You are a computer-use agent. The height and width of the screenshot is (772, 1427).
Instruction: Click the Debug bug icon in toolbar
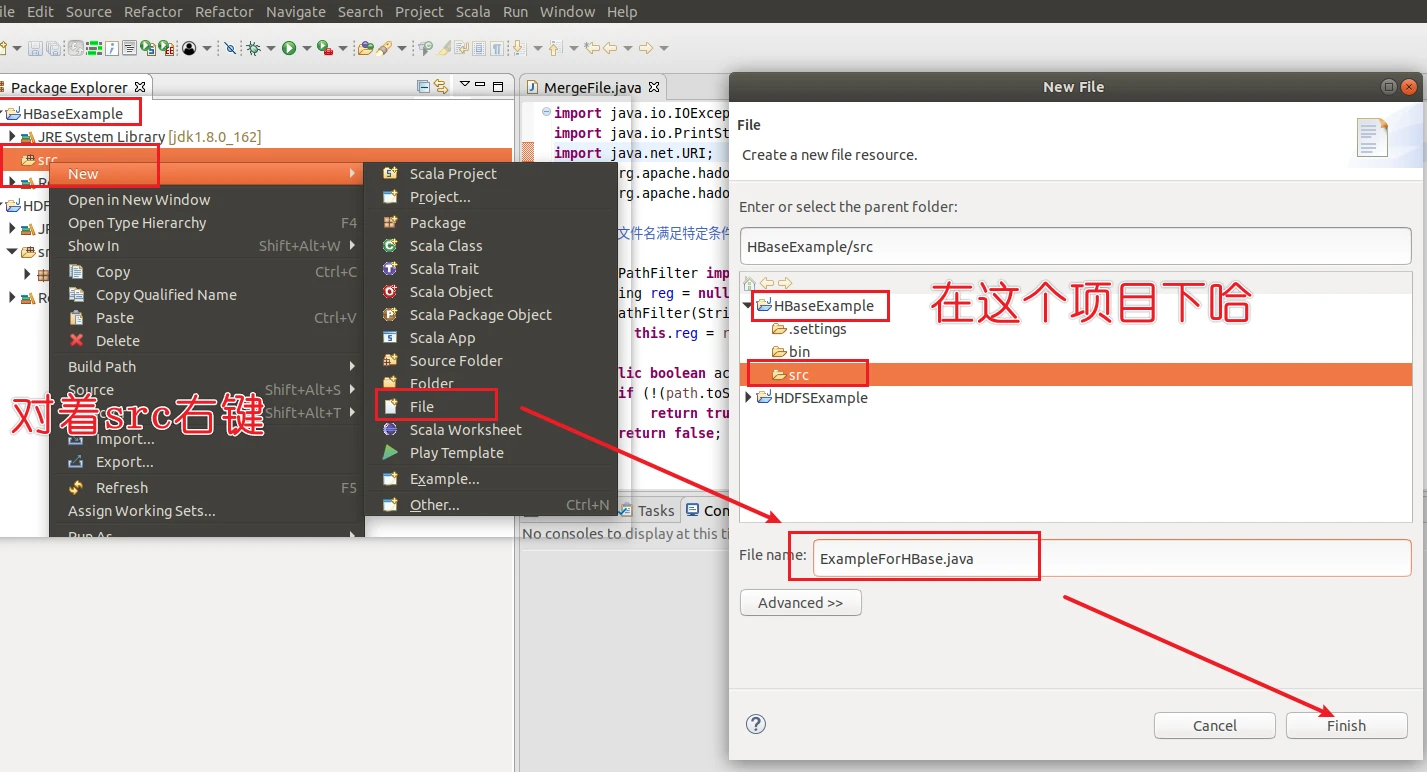coord(254,48)
